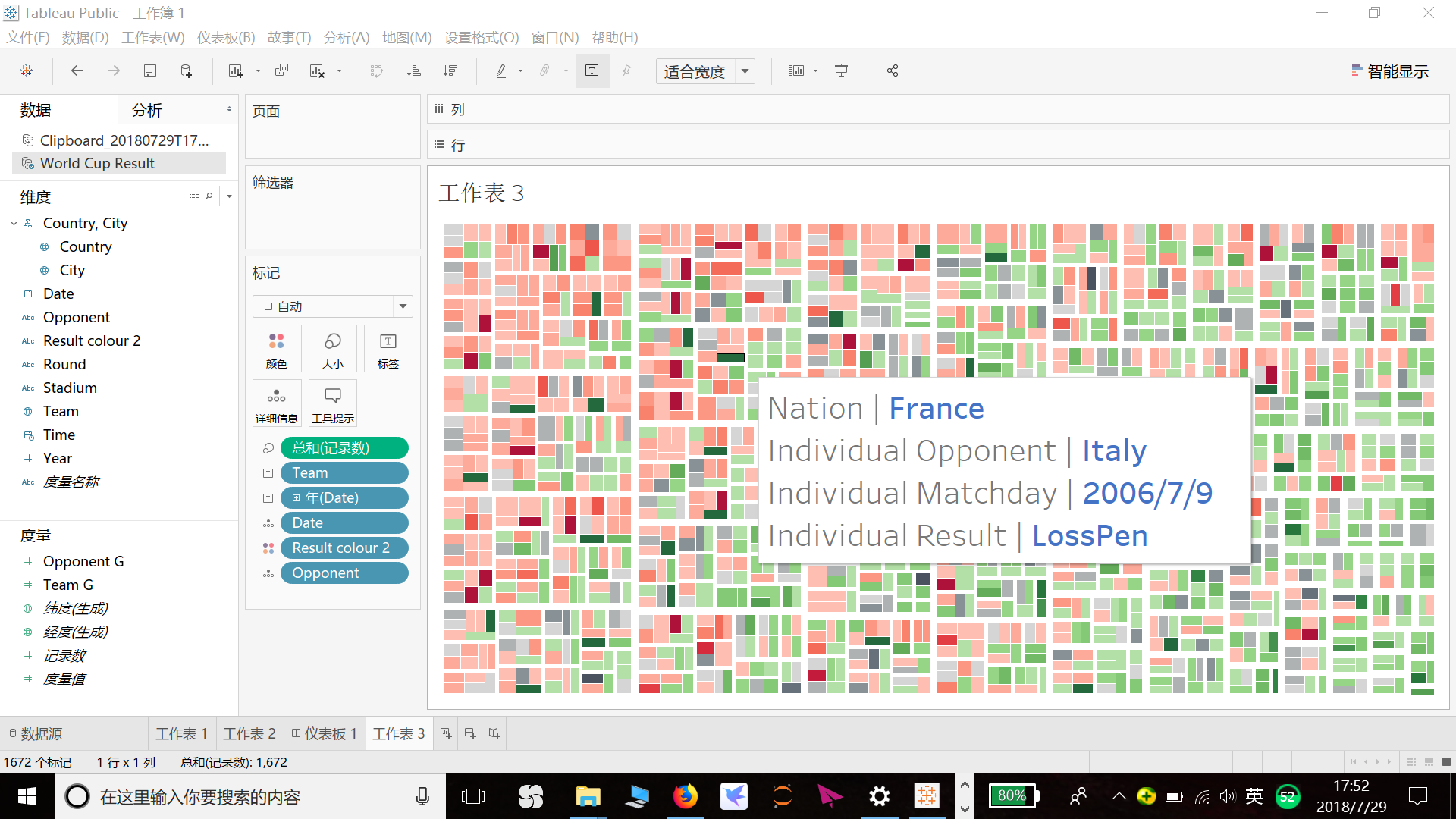Search fields with the magnifier icon

pyautogui.click(x=209, y=196)
